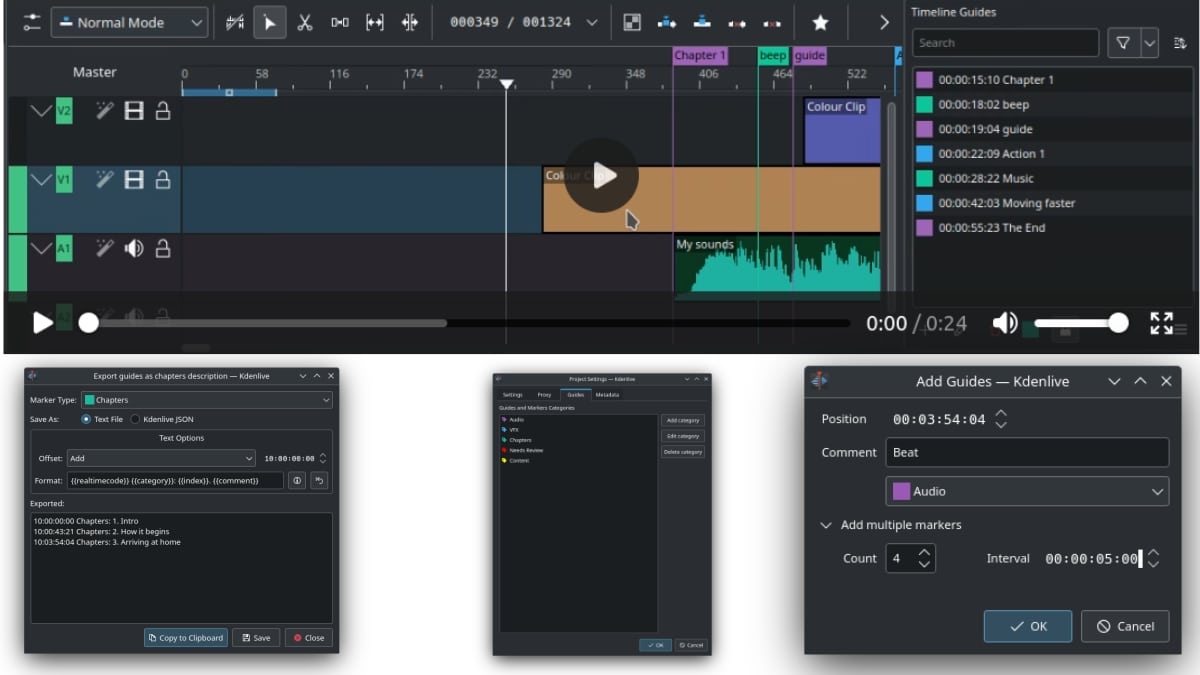Enter fullscreen with the player corner icon
This screenshot has width=1200, height=675.
pos(1161,323)
